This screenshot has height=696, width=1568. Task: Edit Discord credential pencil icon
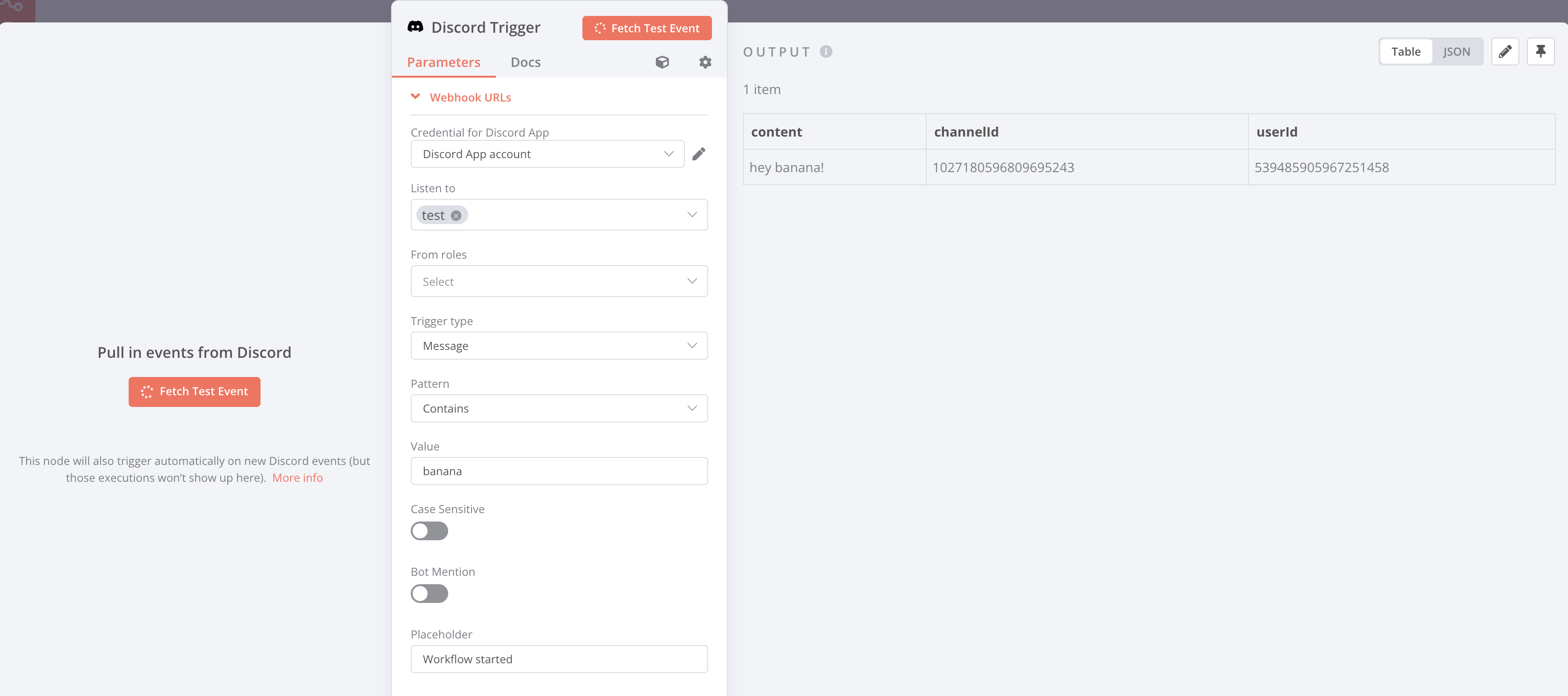pyautogui.click(x=699, y=154)
